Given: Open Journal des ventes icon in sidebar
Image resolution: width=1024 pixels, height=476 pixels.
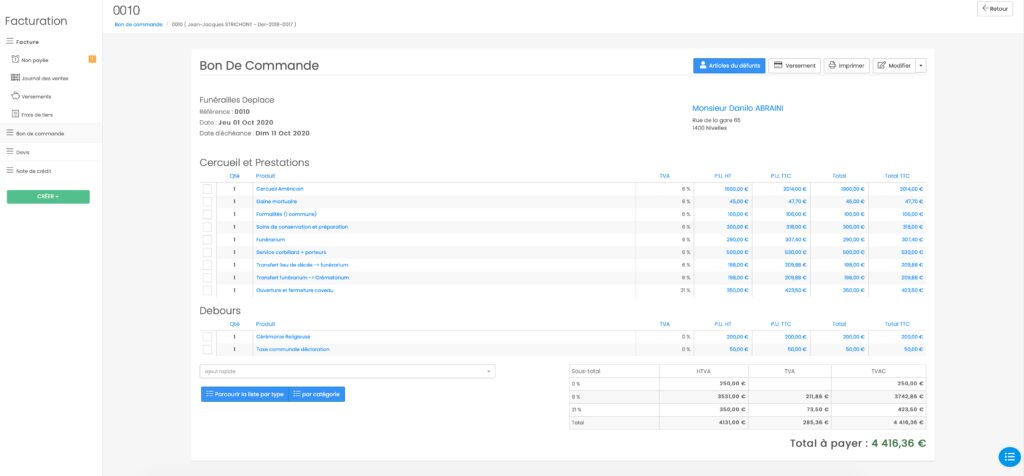Looking at the screenshot, I should point(16,78).
